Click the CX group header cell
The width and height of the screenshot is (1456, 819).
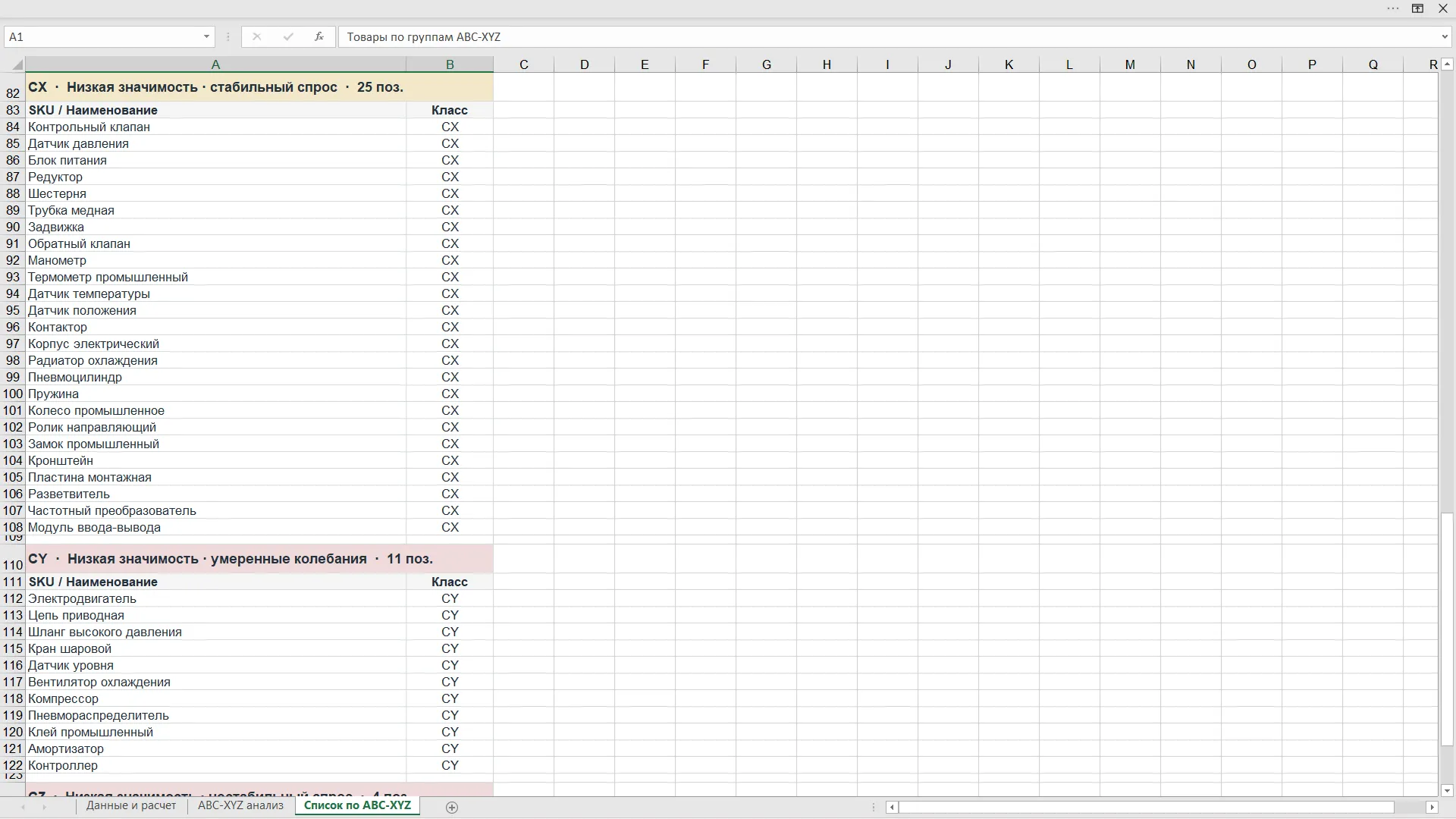tap(259, 87)
